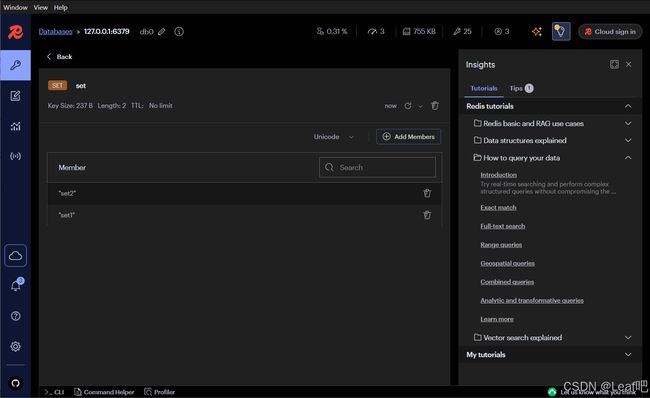Click the Cloud sign in button
Screen dimensions: 650x398
tap(610, 32)
